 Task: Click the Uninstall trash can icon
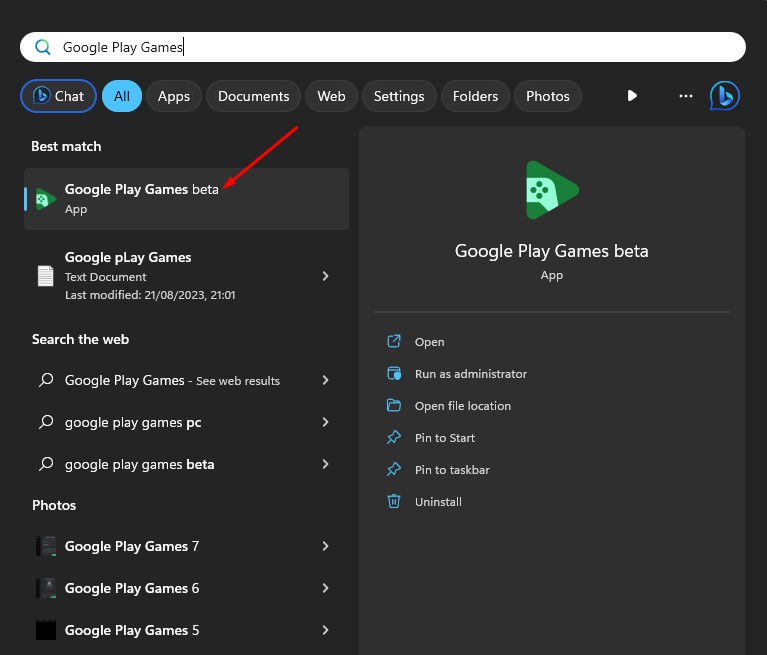pos(394,501)
